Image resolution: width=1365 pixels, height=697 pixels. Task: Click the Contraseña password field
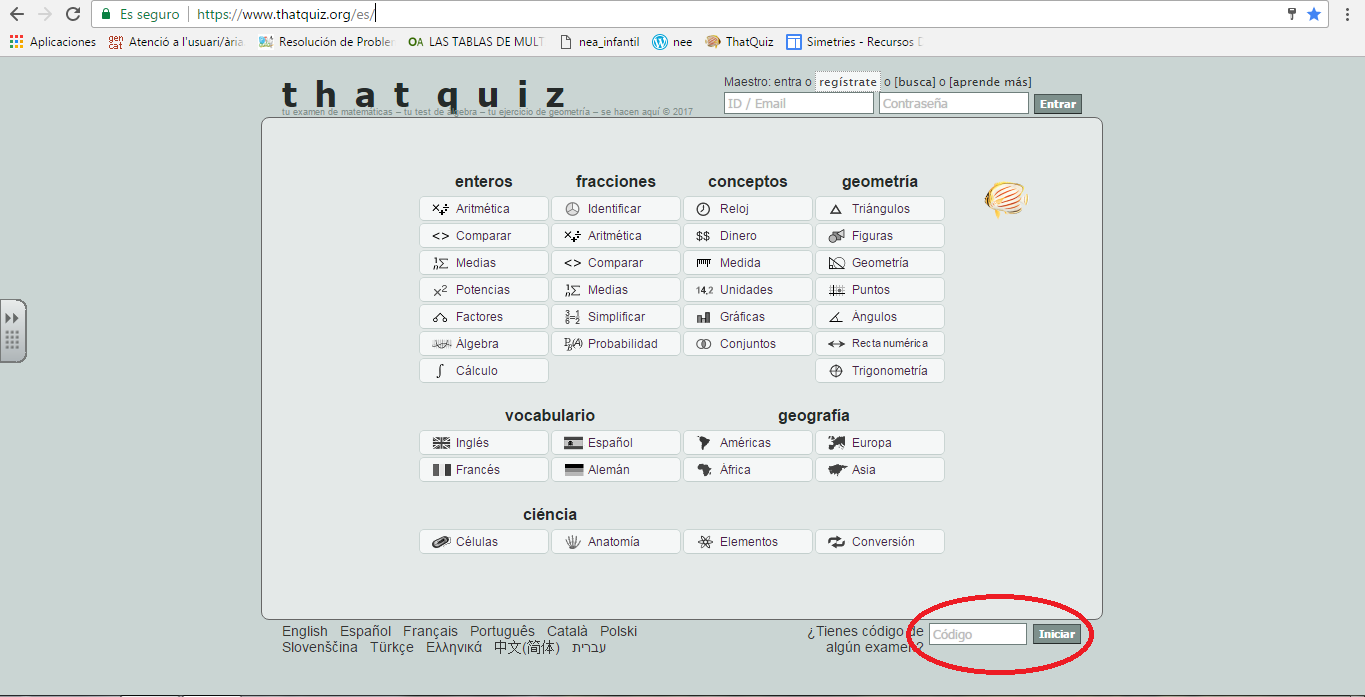click(953, 104)
